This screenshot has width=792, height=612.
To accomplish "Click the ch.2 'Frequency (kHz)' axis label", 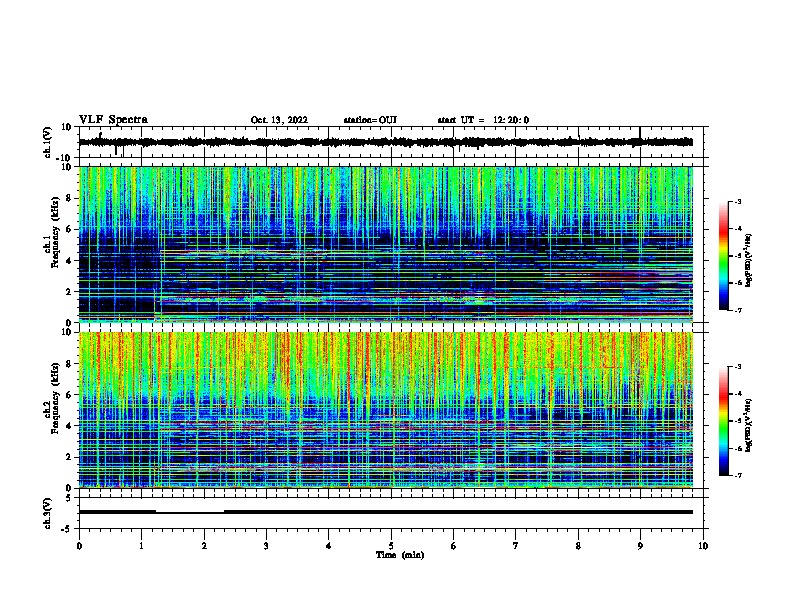I will click(x=55, y=398).
